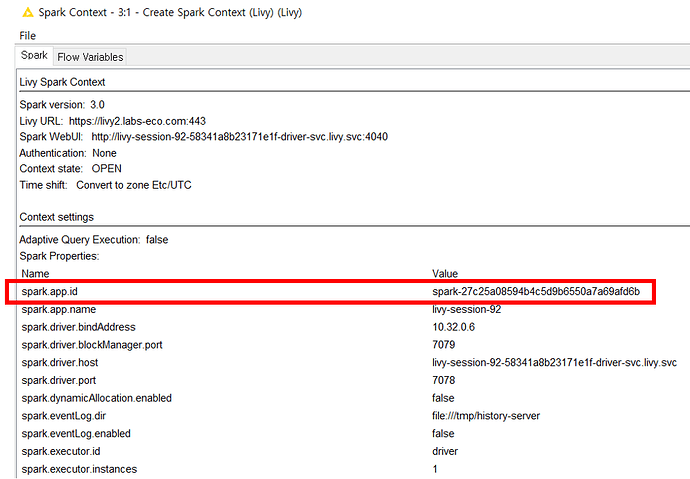Select spark.eventLog.dir property name
Viewport: 690px width, 479px height.
click(x=64, y=416)
